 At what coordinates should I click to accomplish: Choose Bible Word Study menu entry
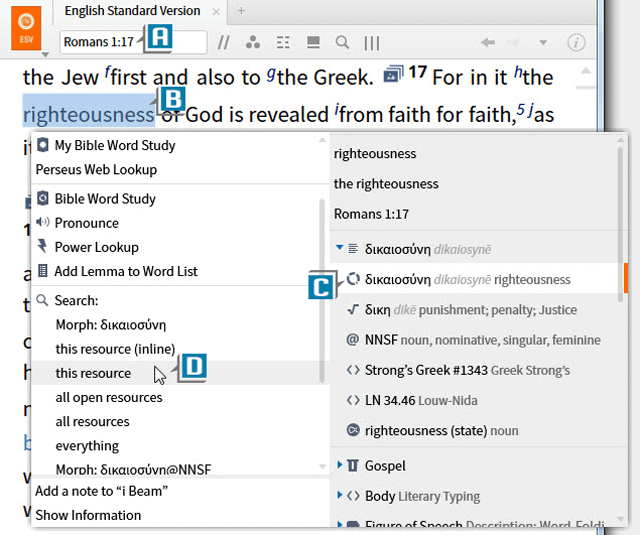[105, 199]
